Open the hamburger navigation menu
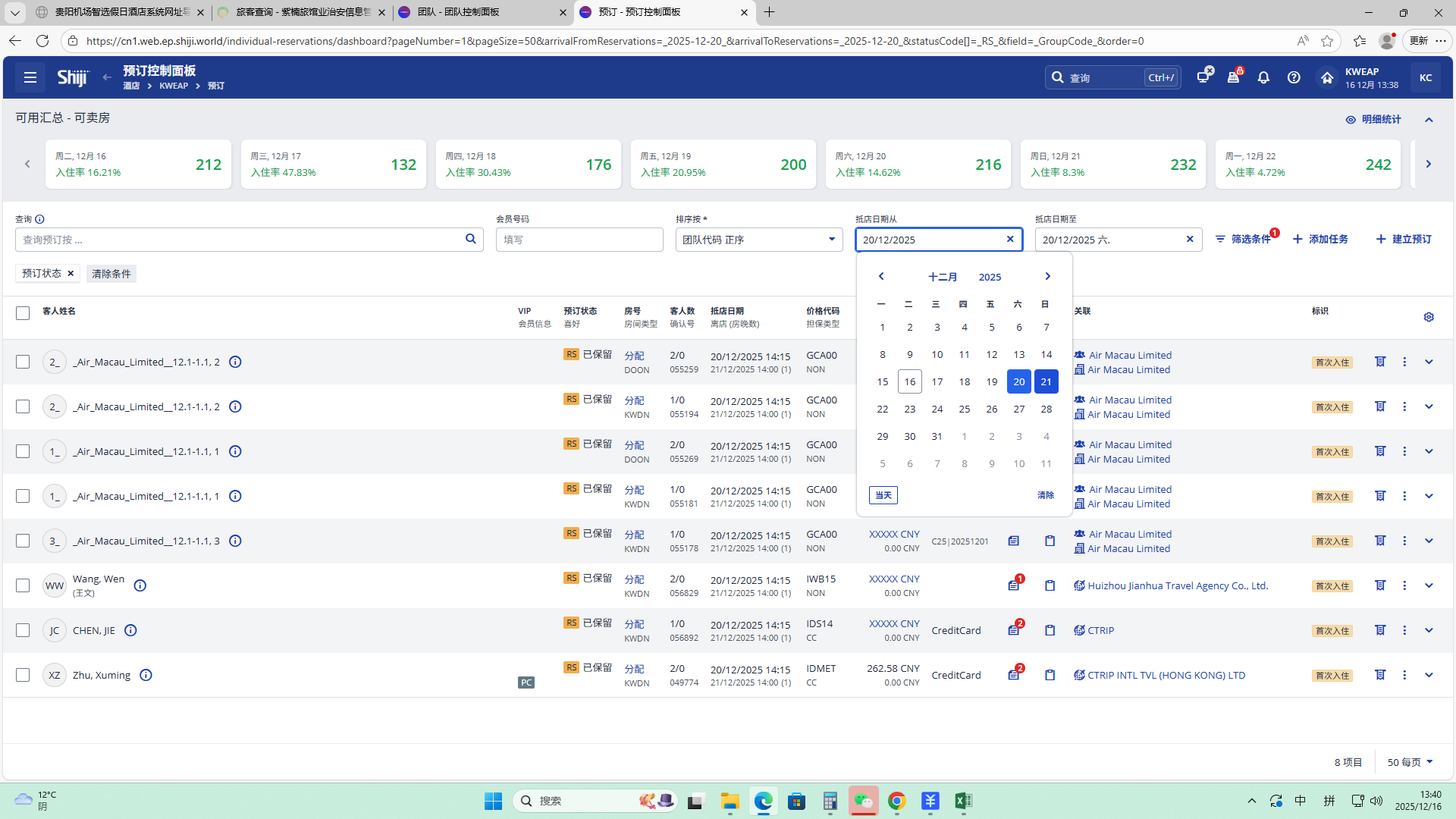The width and height of the screenshot is (1456, 819). pyautogui.click(x=30, y=77)
